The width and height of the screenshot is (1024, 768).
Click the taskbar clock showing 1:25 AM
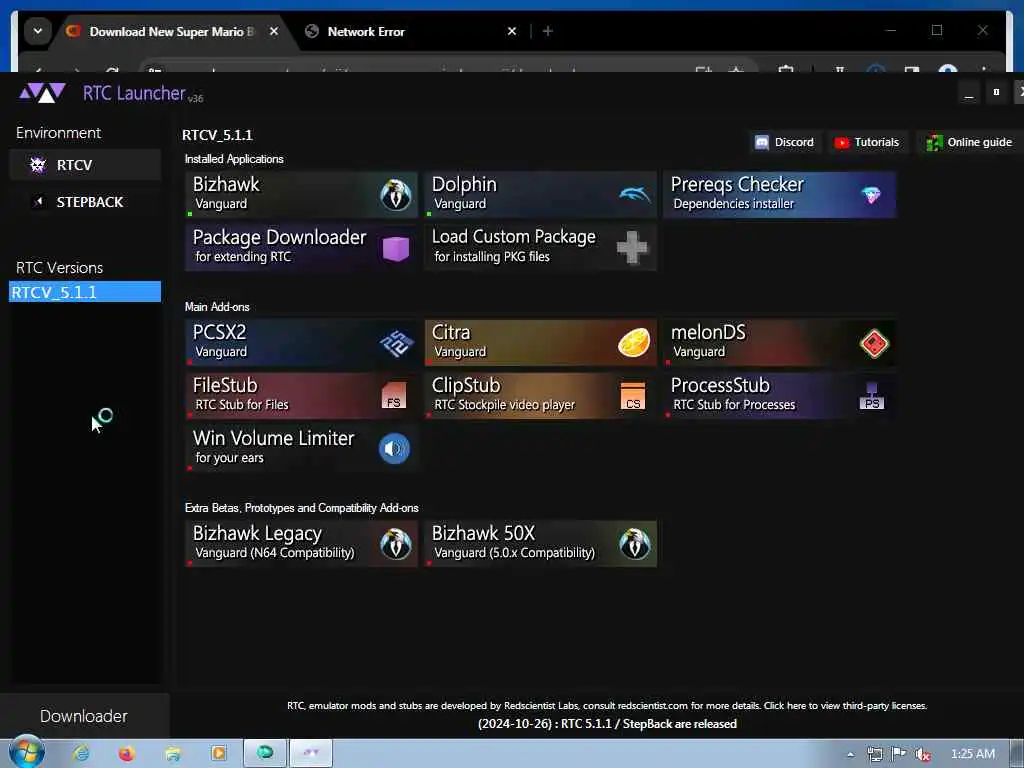click(x=972, y=754)
